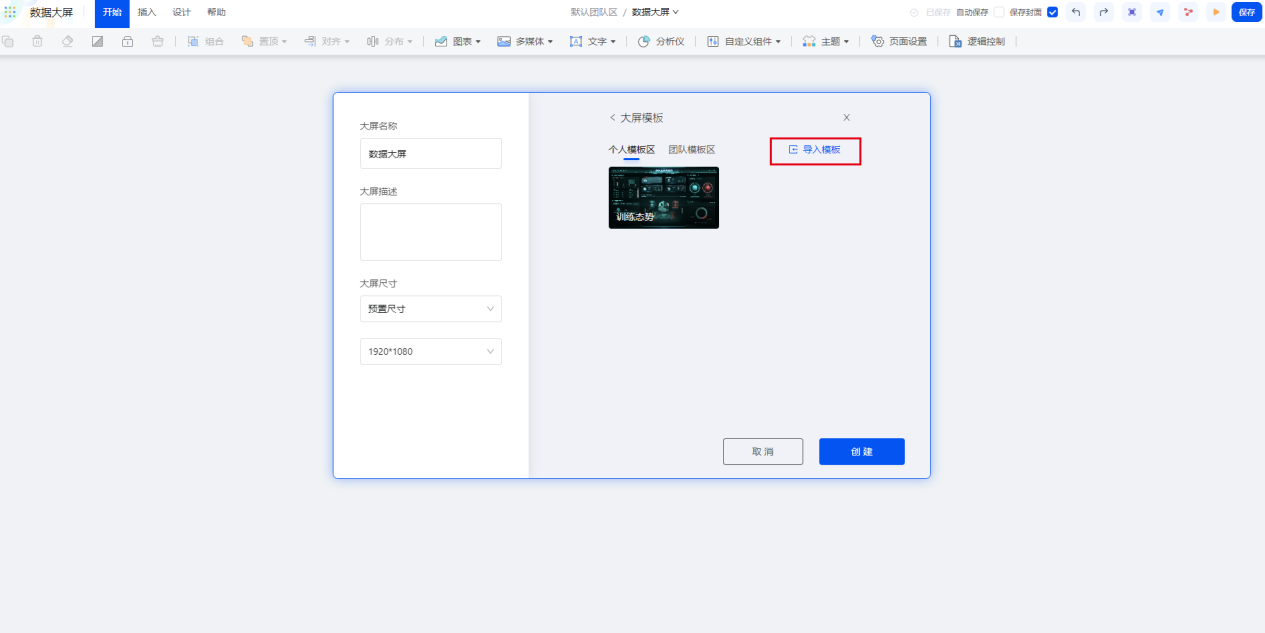This screenshot has height=633, width=1265.
Task: Click the redo arrow icon
Action: [1104, 12]
